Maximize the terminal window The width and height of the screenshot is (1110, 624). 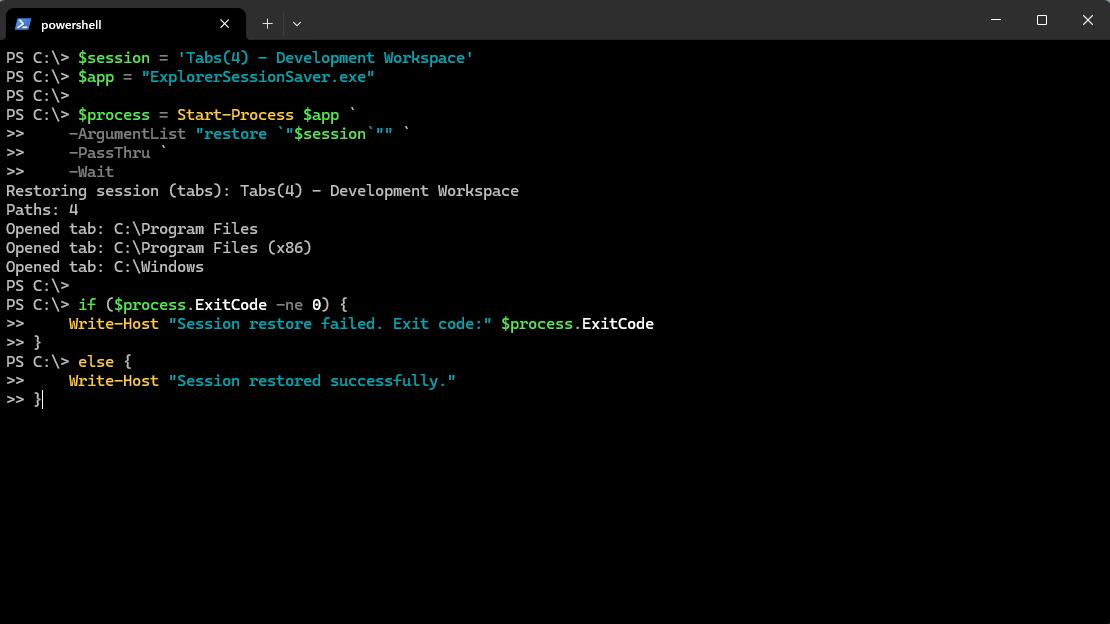click(x=1042, y=20)
